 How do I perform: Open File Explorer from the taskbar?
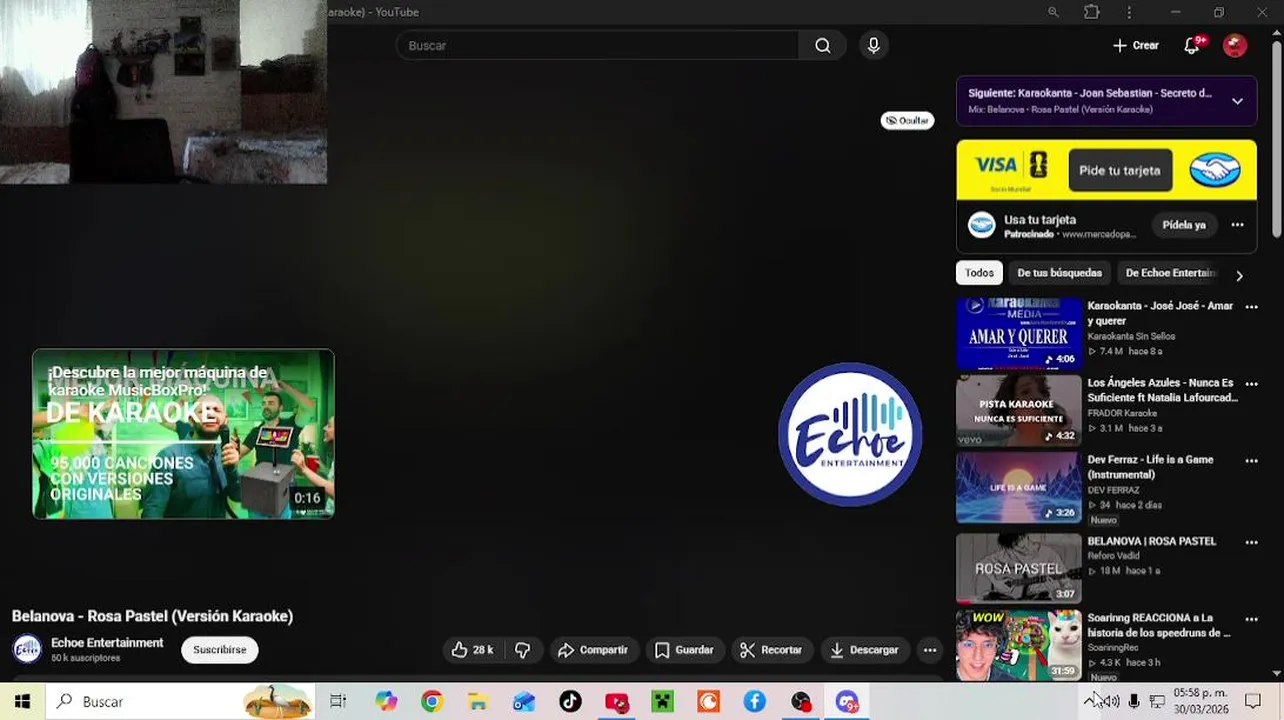pyautogui.click(x=478, y=702)
